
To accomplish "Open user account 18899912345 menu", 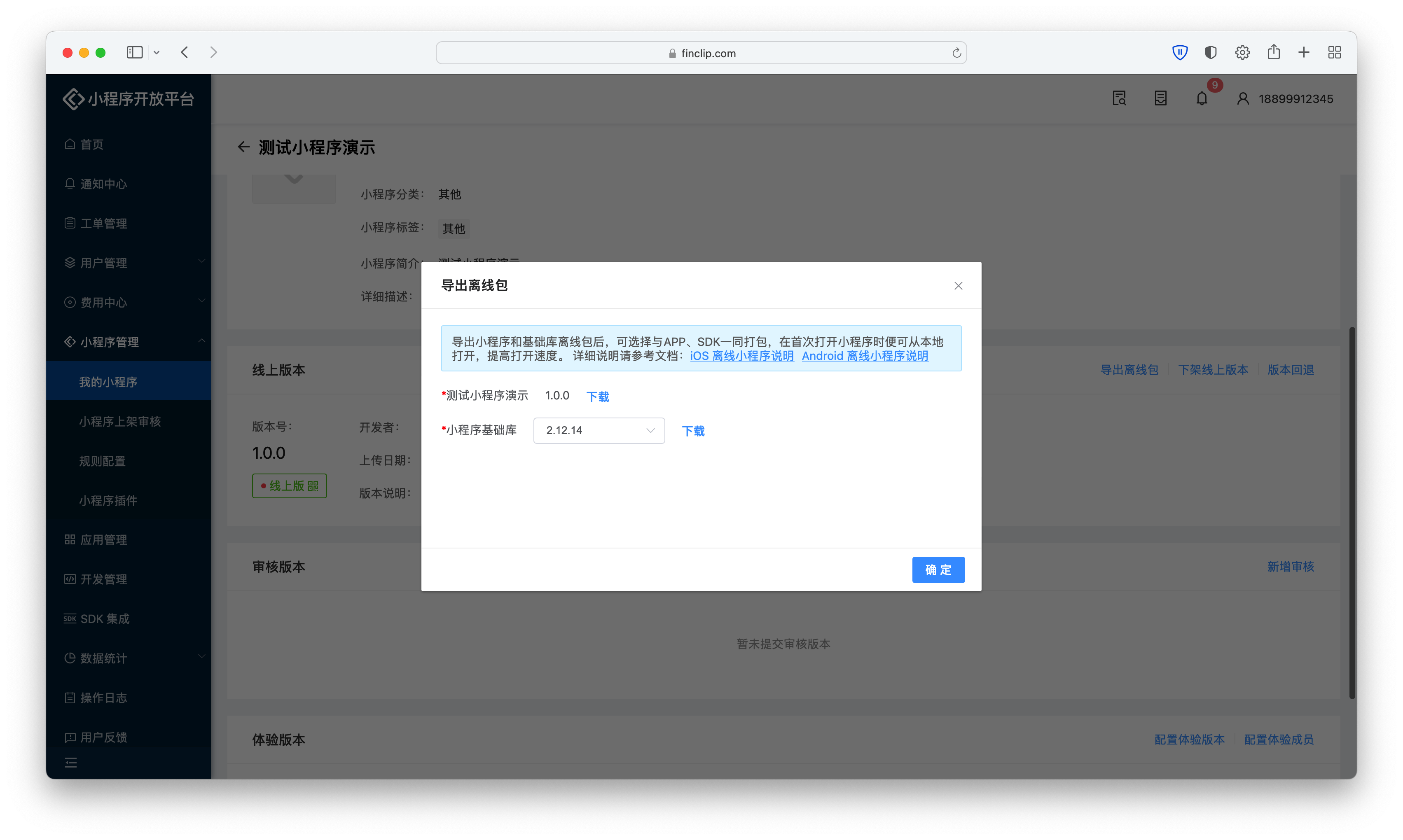I will [x=1285, y=99].
